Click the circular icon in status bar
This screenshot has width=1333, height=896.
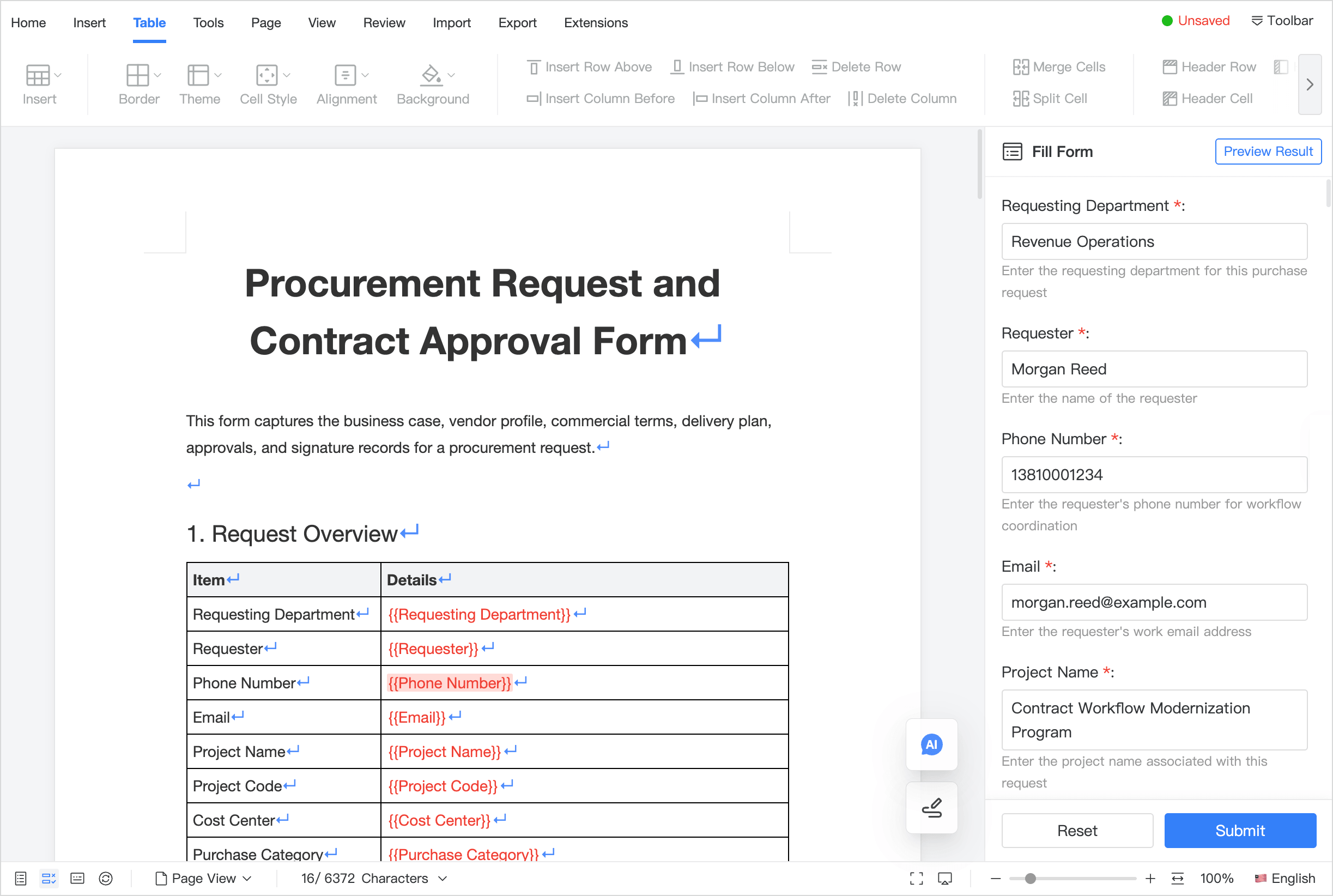click(106, 878)
